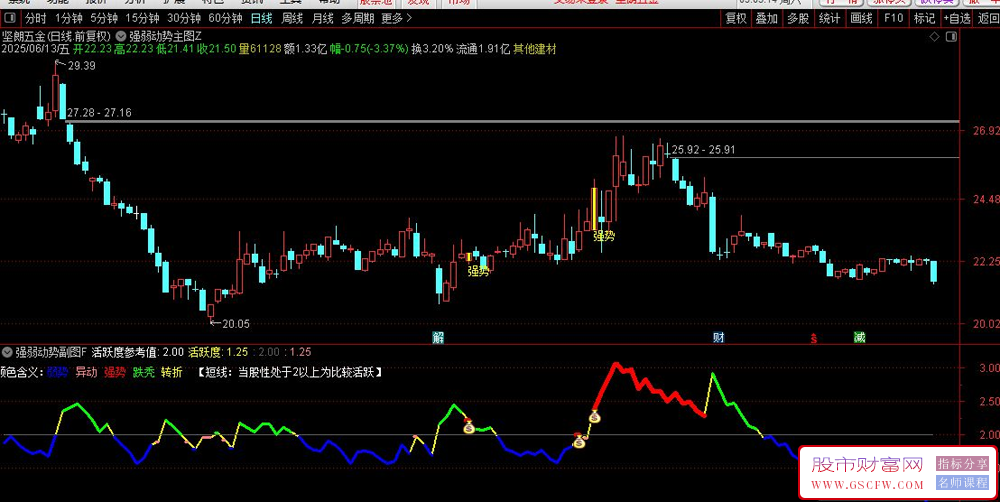Click the diamond icon at chart top-right
The width and height of the screenshot is (1000, 502).
[934, 36]
